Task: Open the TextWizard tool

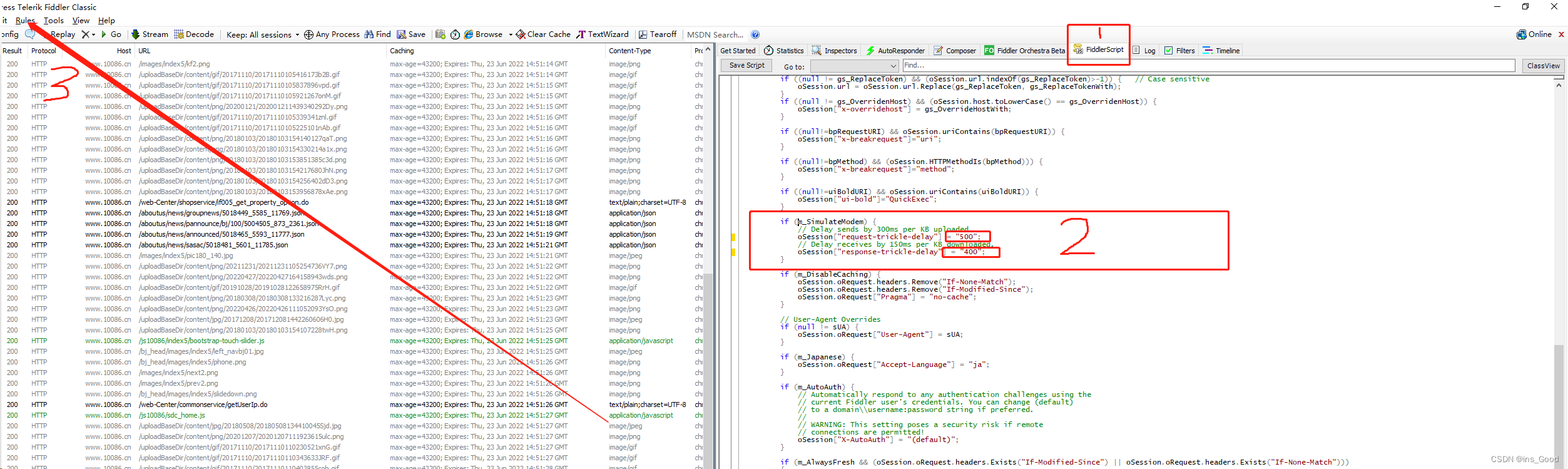Action: tap(603, 34)
